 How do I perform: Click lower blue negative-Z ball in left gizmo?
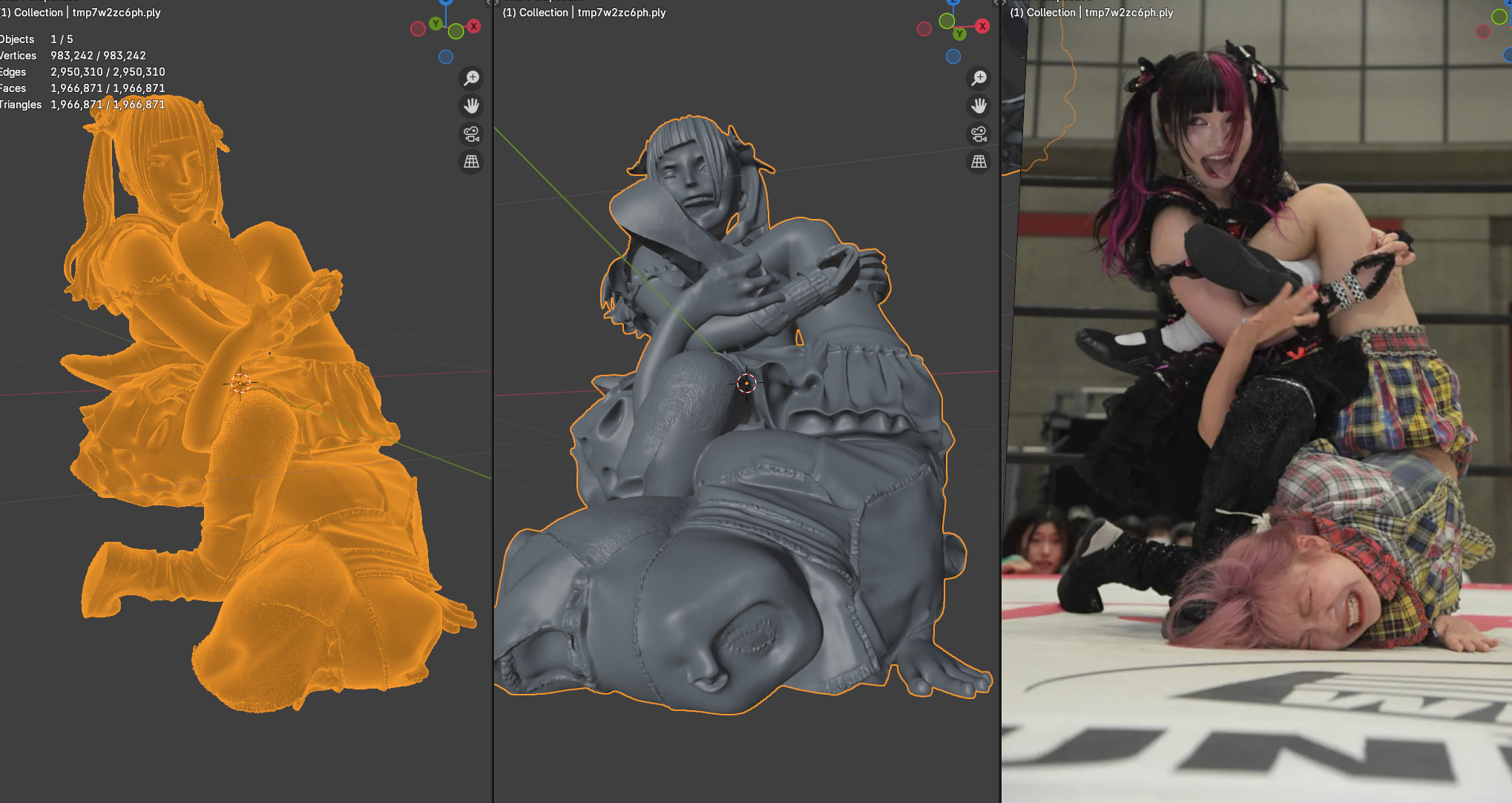click(x=446, y=56)
